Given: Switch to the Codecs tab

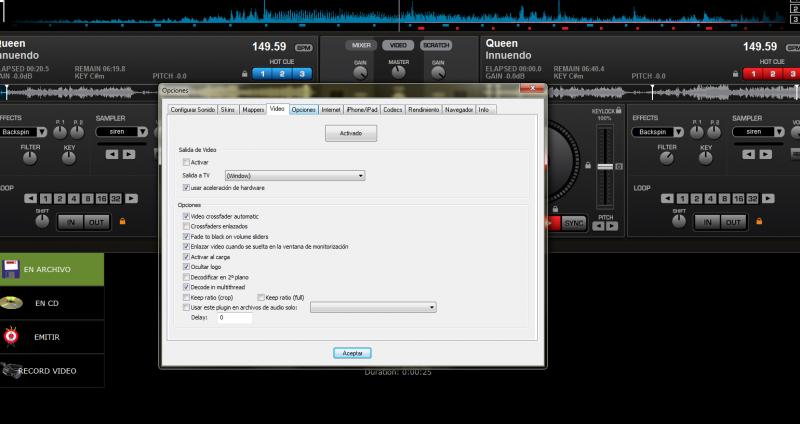Looking at the screenshot, I should [392, 109].
